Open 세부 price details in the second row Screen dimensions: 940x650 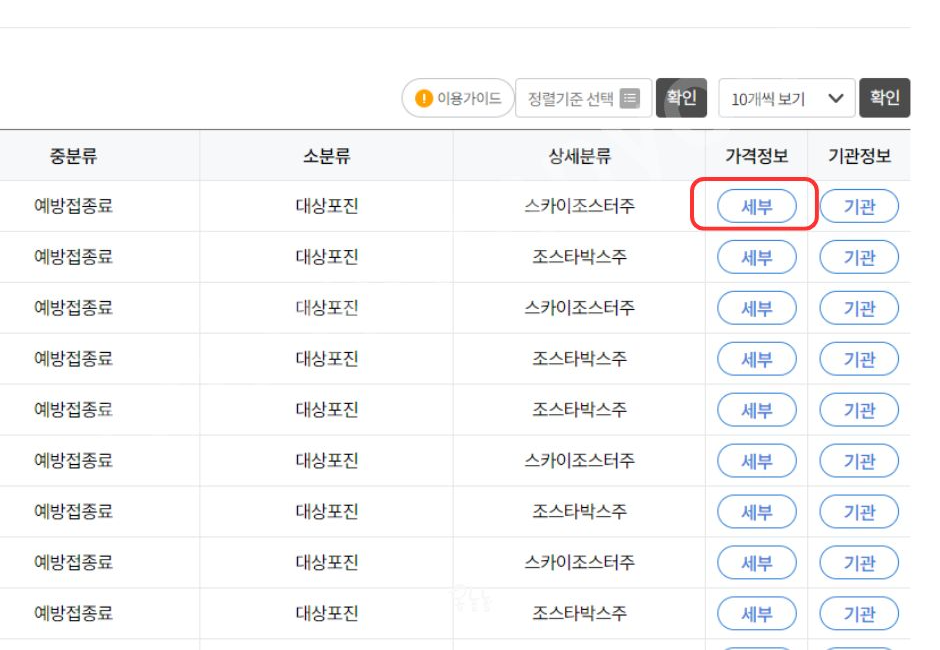(757, 257)
